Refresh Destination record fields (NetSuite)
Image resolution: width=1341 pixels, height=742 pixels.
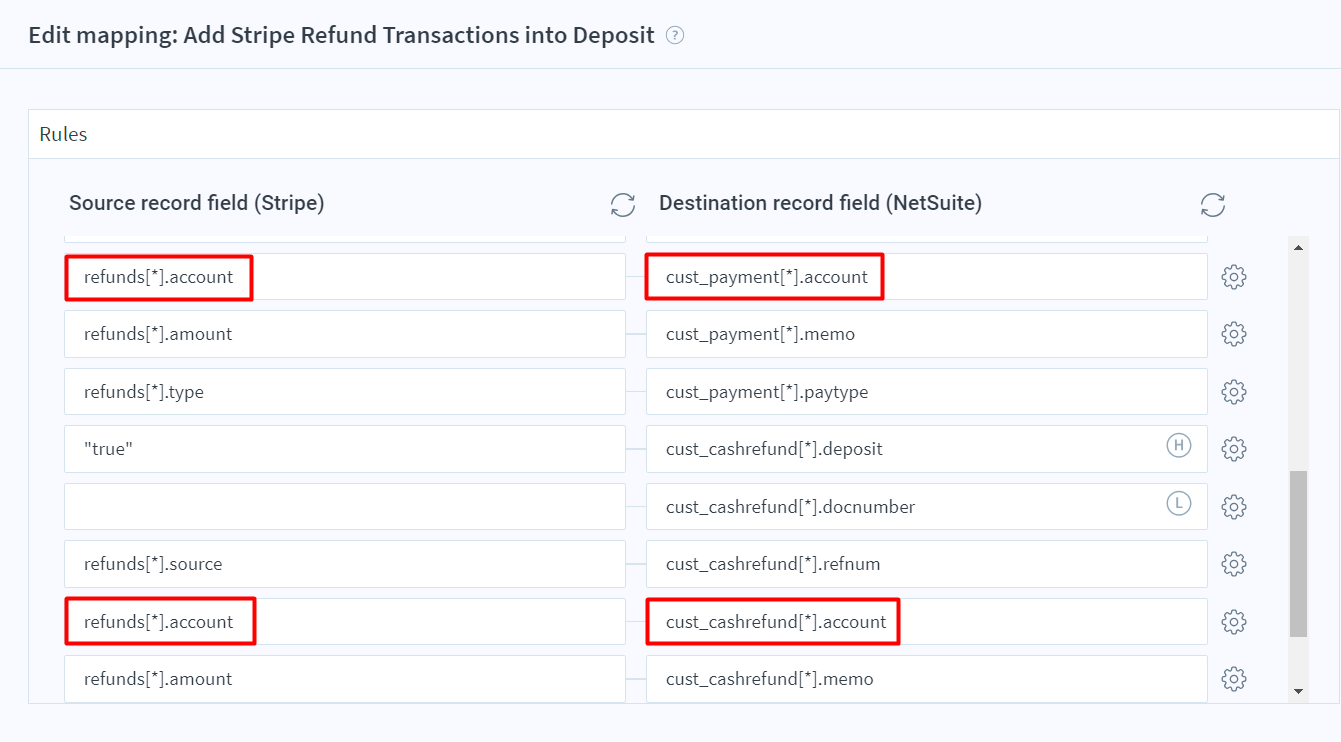(x=1213, y=205)
